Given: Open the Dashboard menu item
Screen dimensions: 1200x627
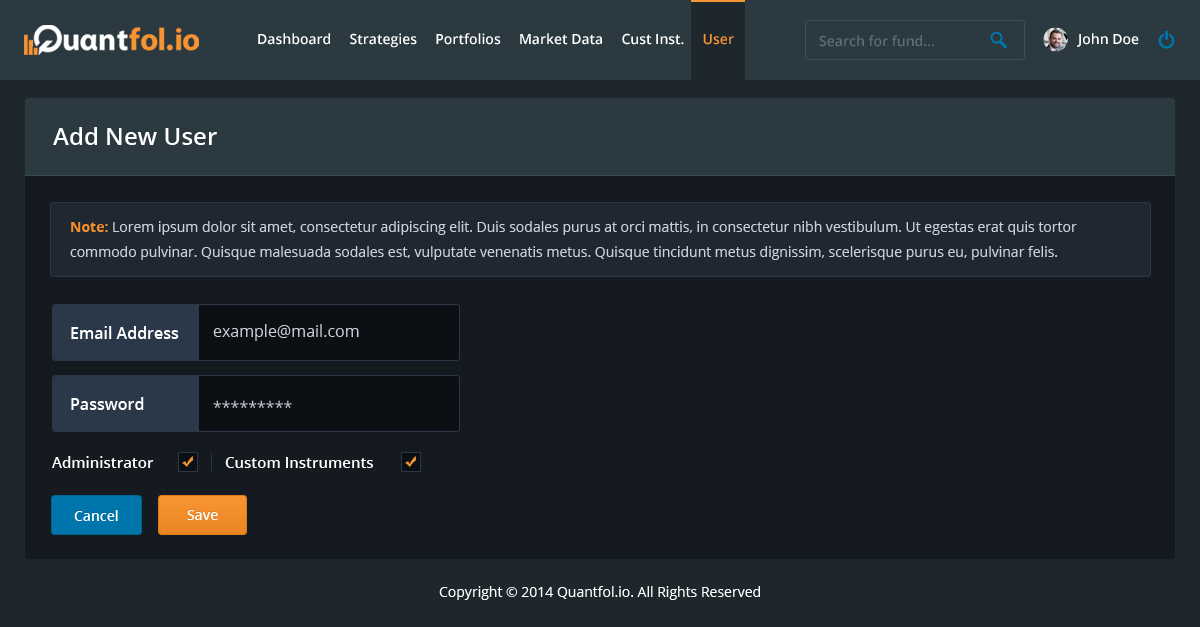Looking at the screenshot, I should 294,40.
